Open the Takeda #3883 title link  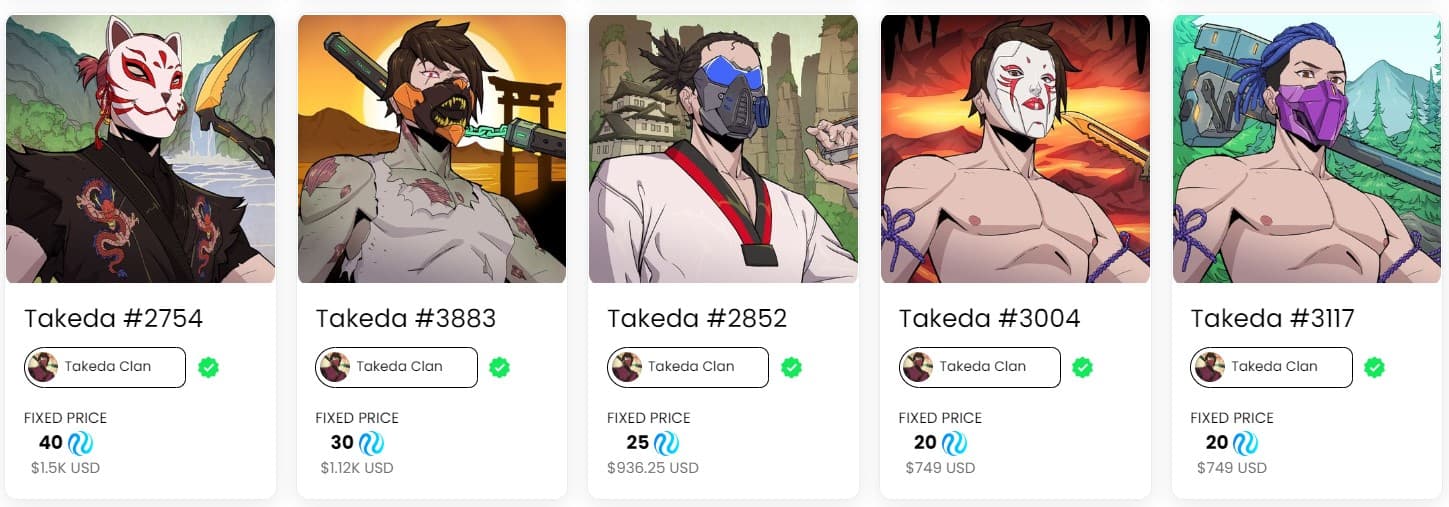pos(406,318)
